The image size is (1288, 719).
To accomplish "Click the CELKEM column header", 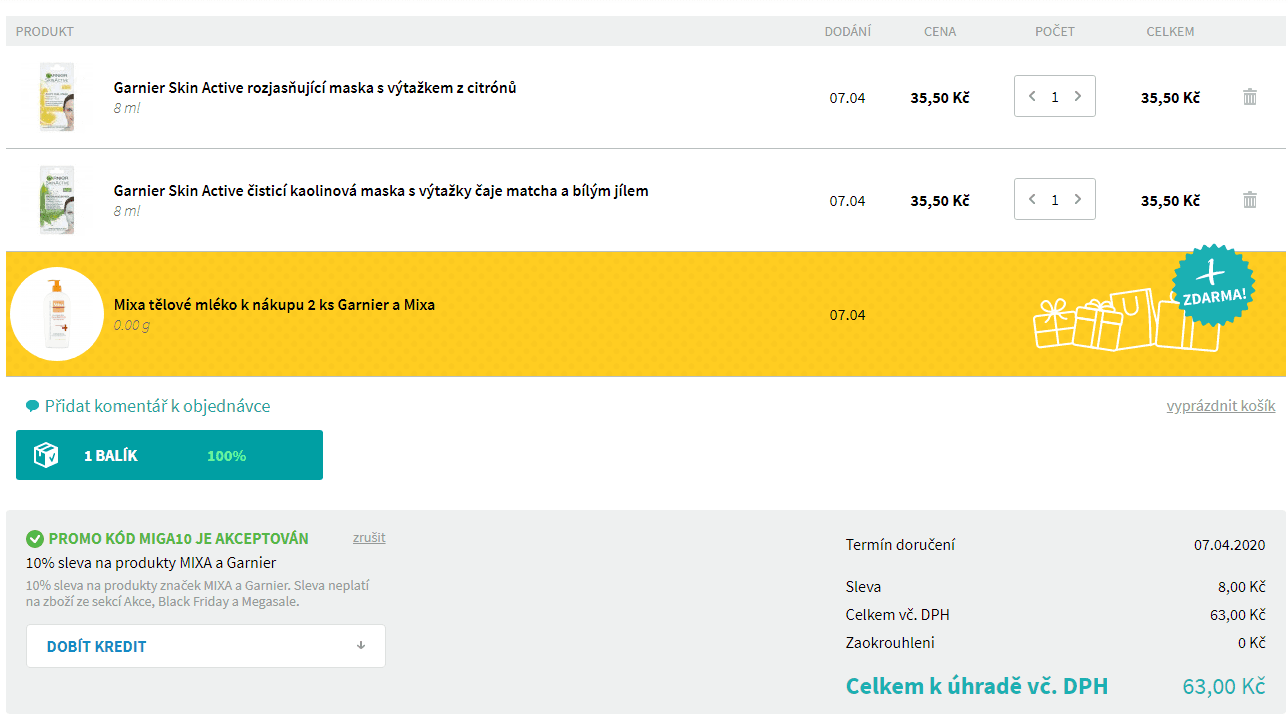I will coord(1171,31).
